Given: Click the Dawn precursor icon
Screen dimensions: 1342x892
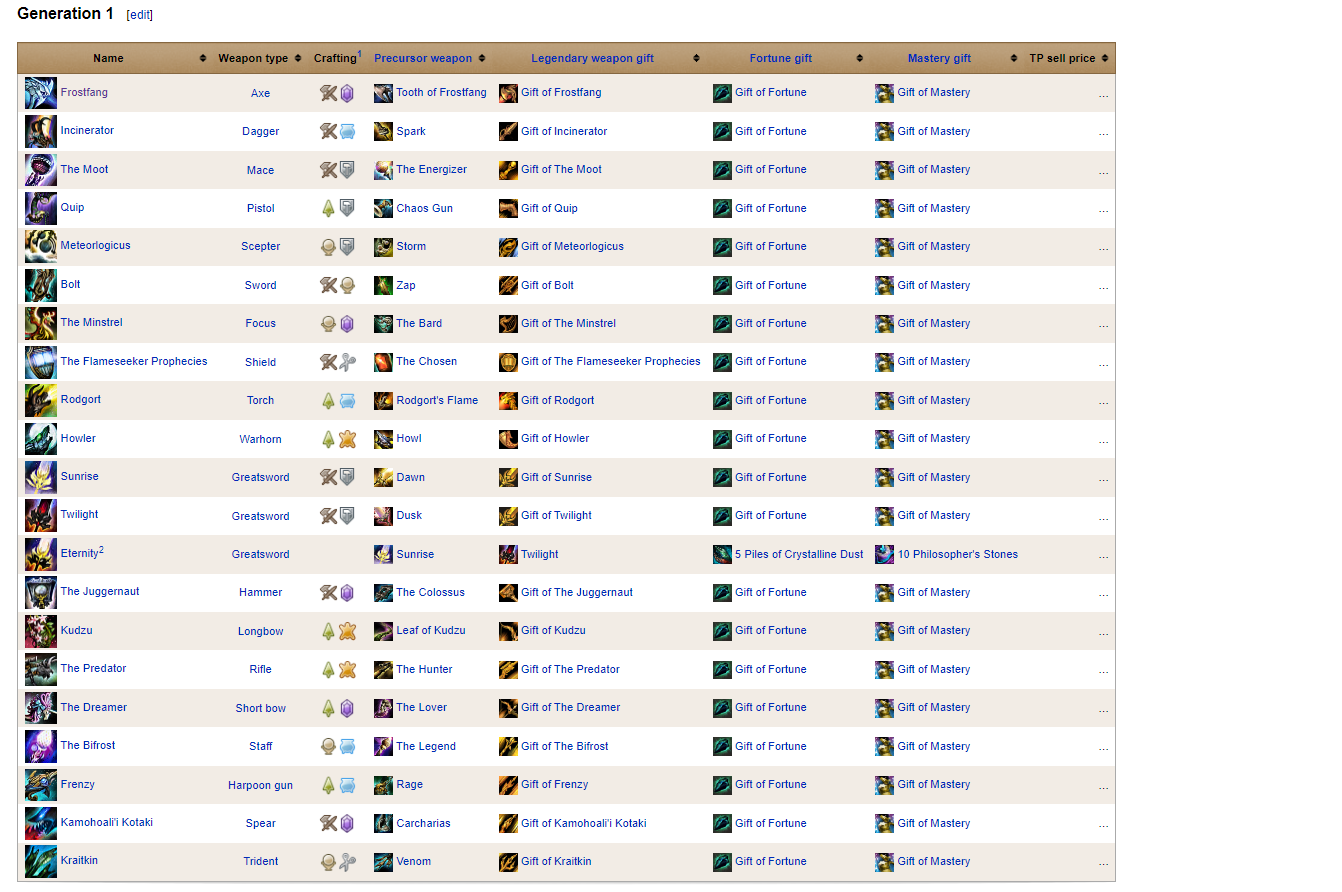Looking at the screenshot, I should [x=383, y=477].
